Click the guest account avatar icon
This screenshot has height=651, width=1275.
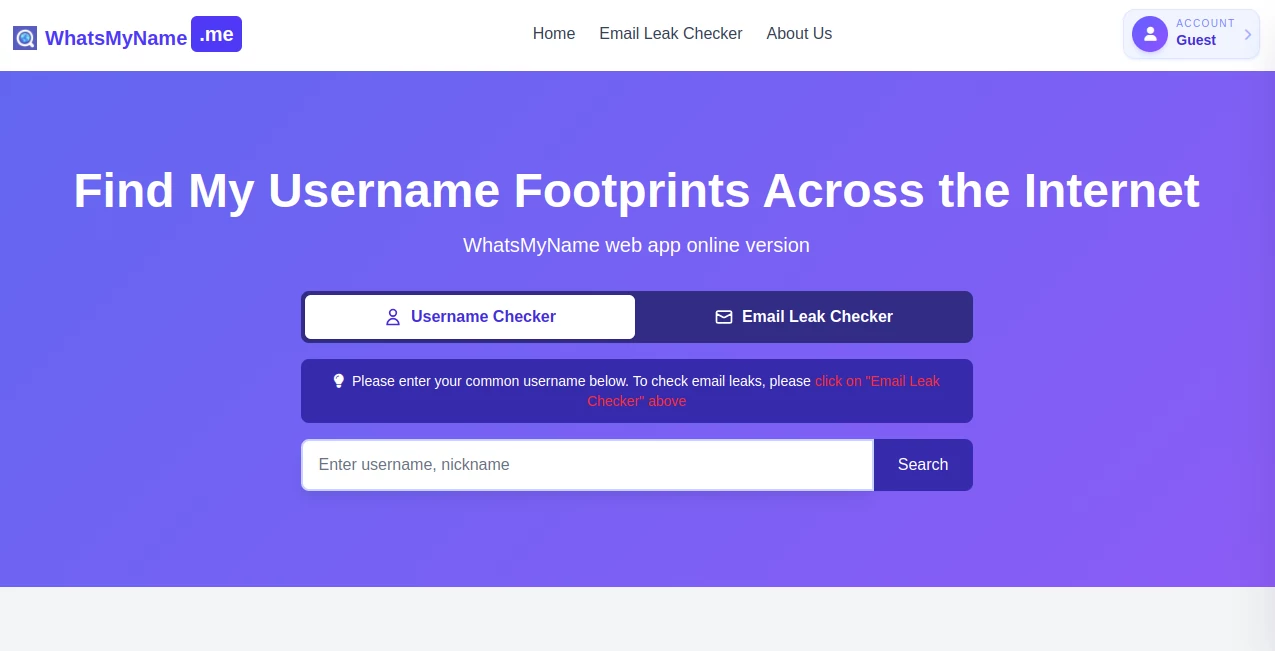(x=1150, y=34)
